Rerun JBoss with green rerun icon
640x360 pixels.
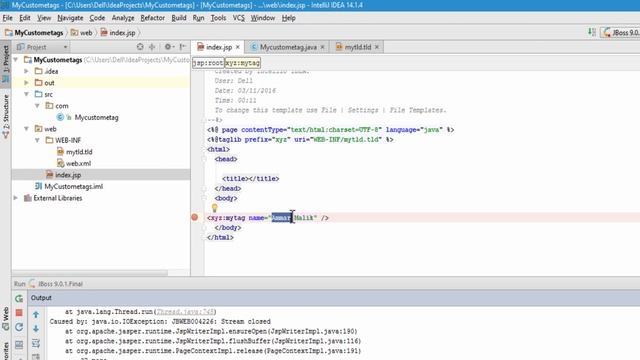coord(19,298)
